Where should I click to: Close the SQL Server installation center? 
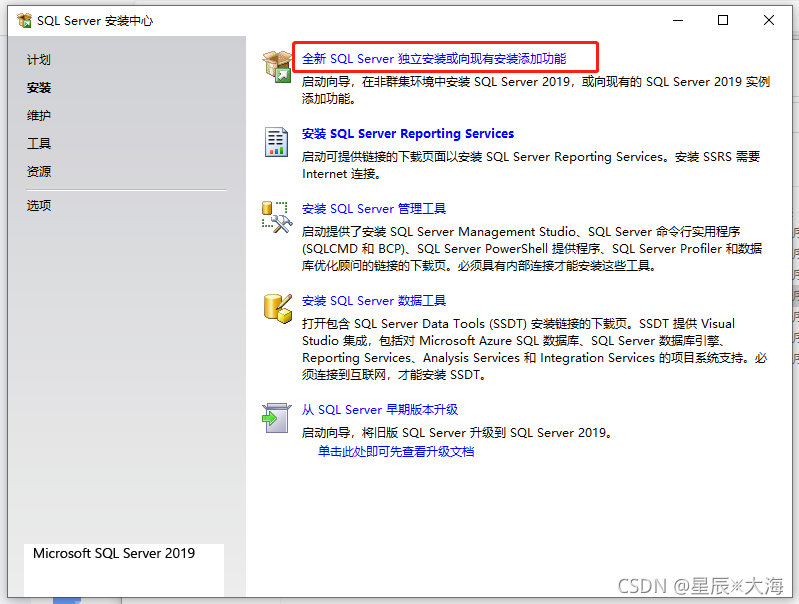click(768, 20)
